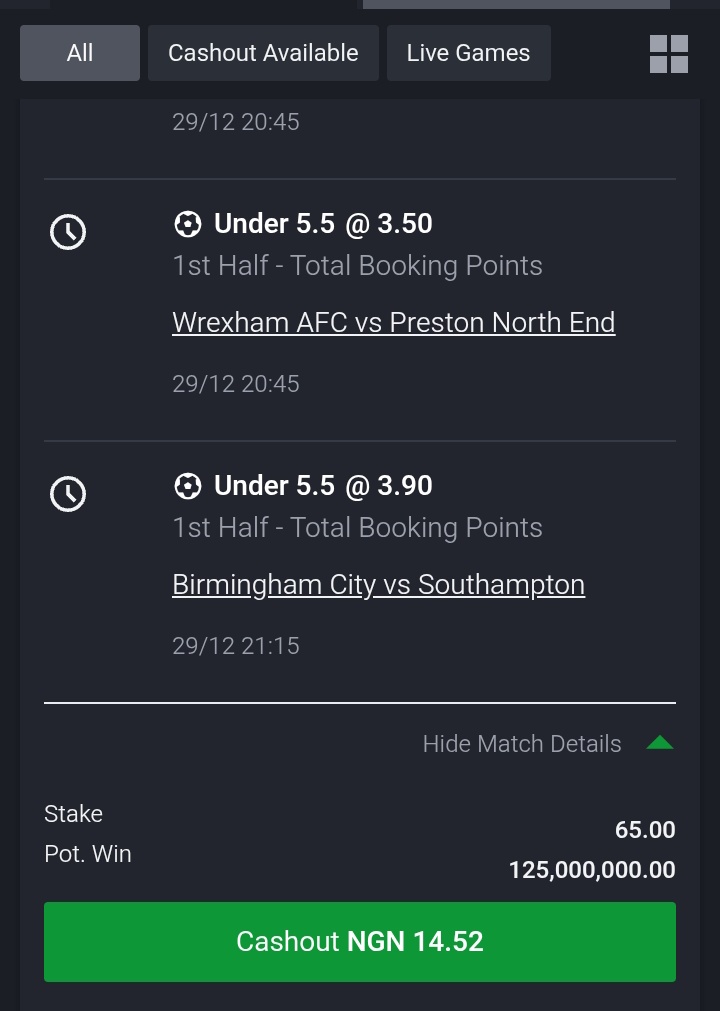
Task: Open the grid view icon
Action: (x=668, y=54)
